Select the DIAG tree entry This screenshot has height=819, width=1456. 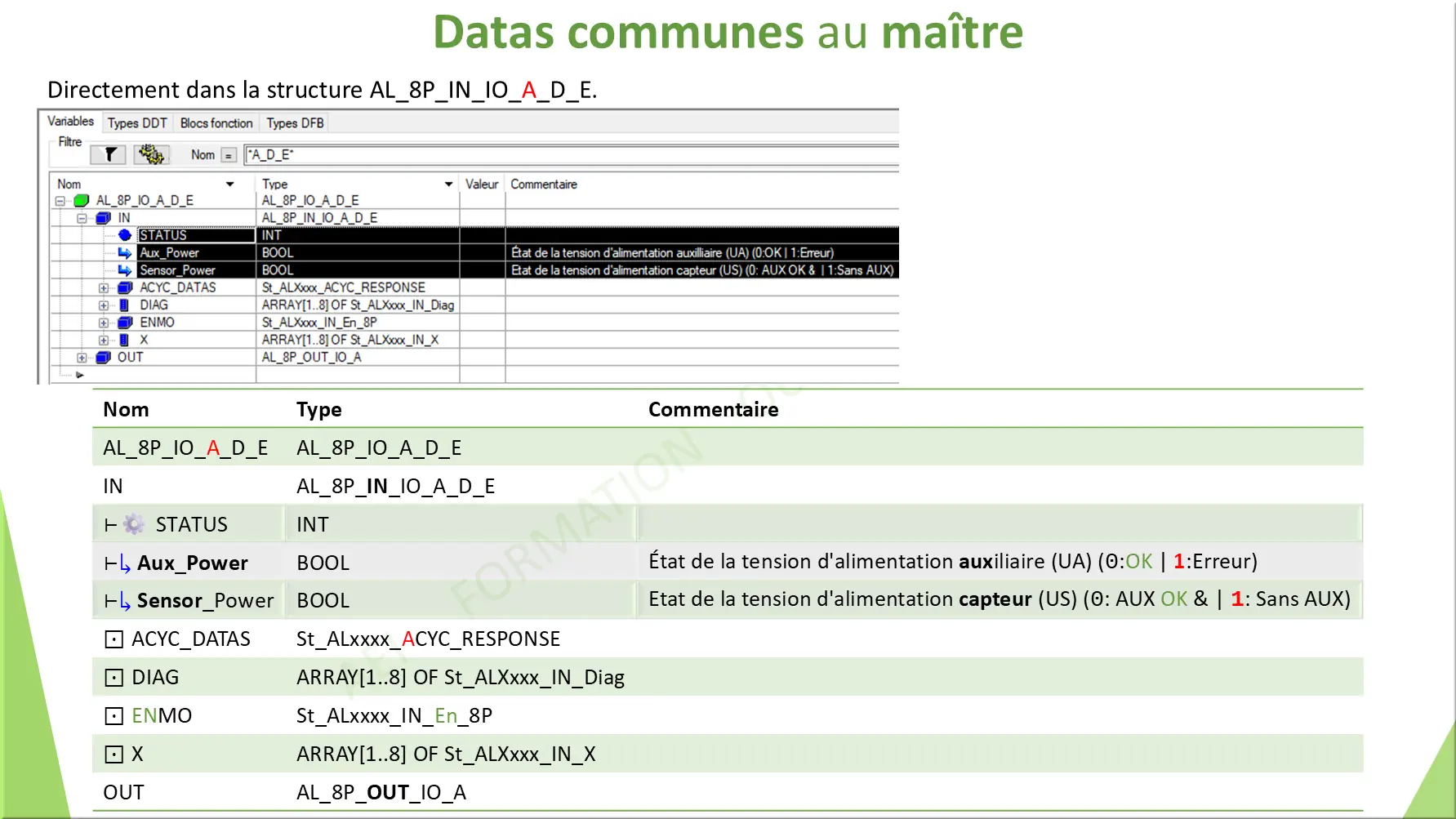154,305
